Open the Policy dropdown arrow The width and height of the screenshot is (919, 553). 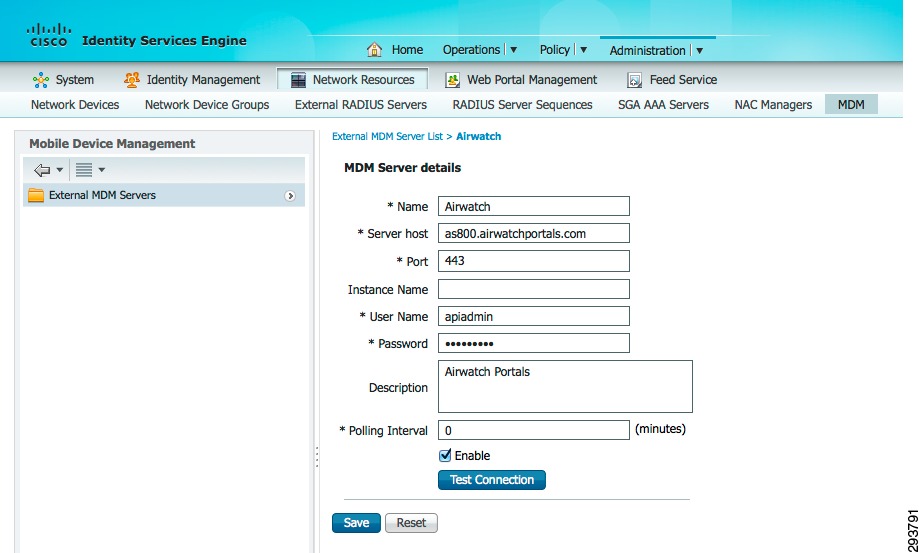pyautogui.click(x=583, y=50)
